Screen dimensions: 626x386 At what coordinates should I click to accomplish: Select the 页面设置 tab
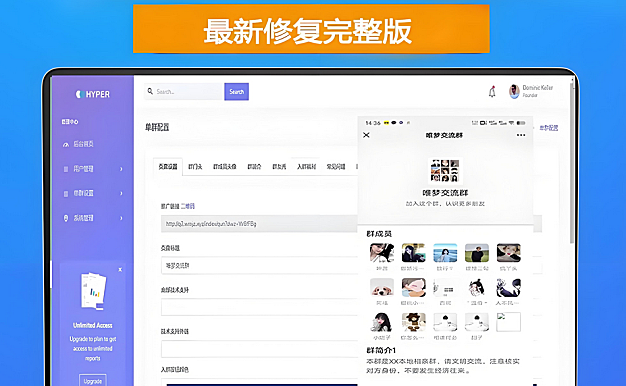coord(168,167)
